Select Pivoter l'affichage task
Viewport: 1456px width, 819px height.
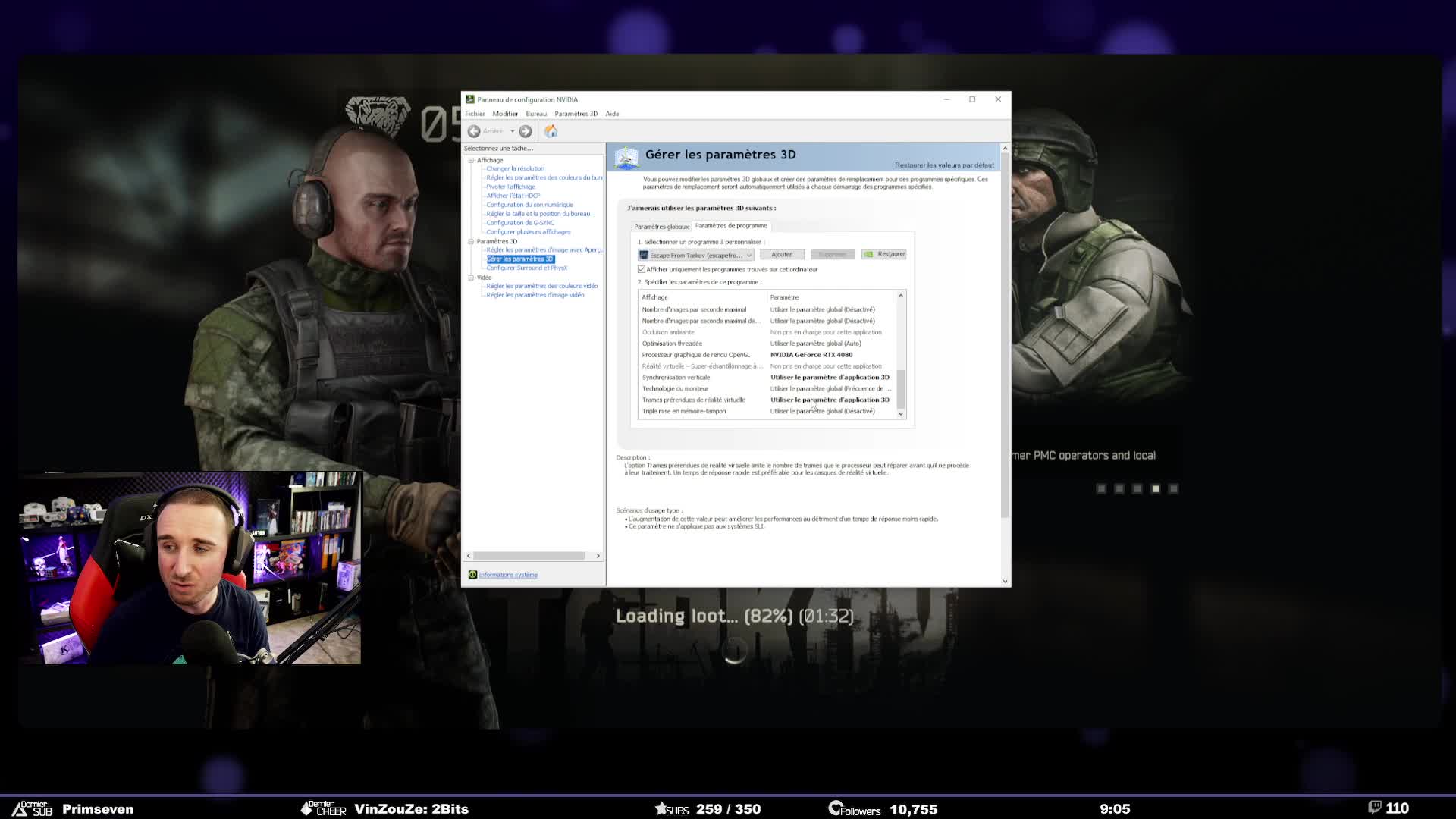coord(510,187)
